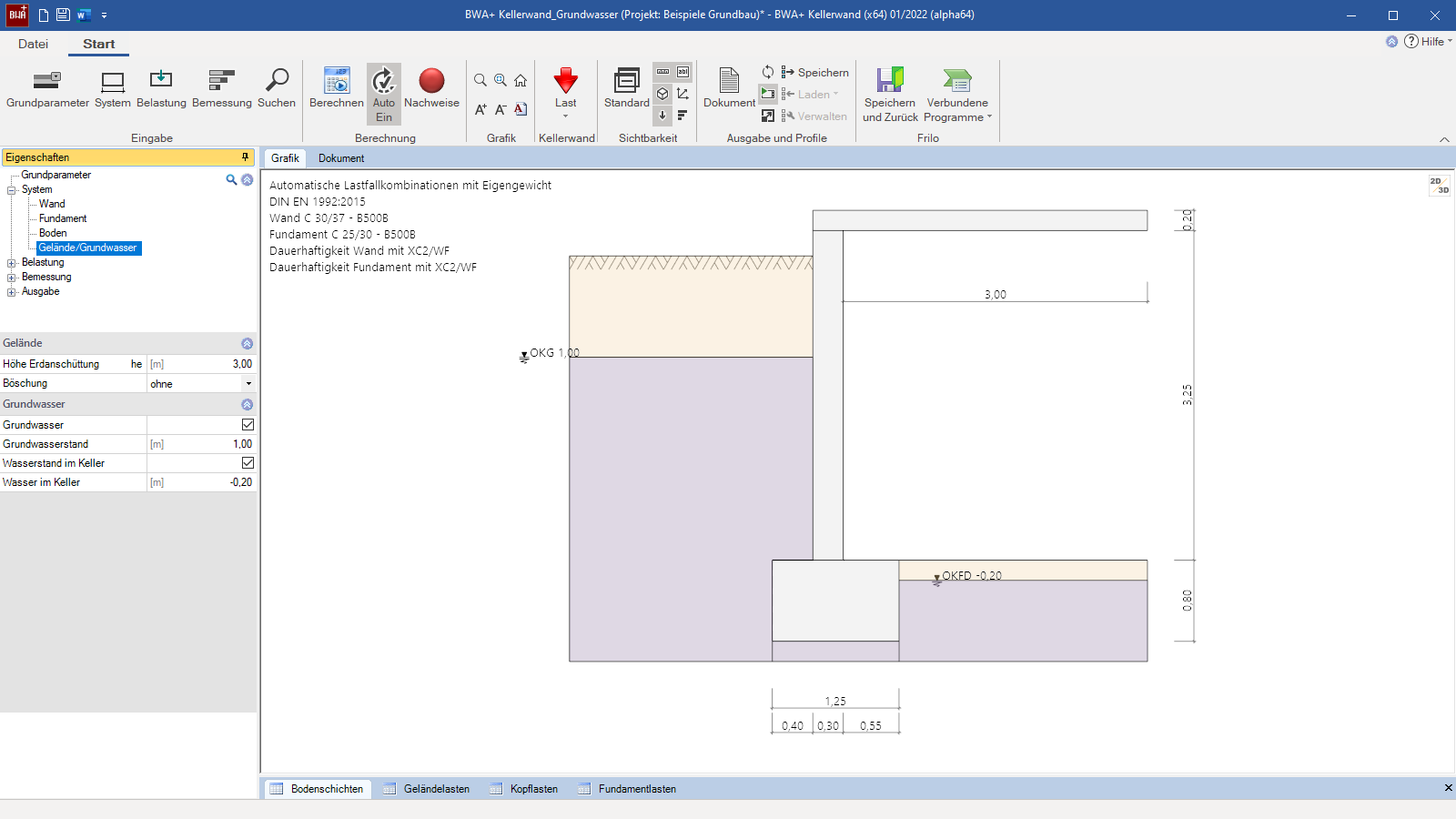Open the Bodenschichten bottom tab
Screen dimensions: 1456x819
click(x=318, y=789)
